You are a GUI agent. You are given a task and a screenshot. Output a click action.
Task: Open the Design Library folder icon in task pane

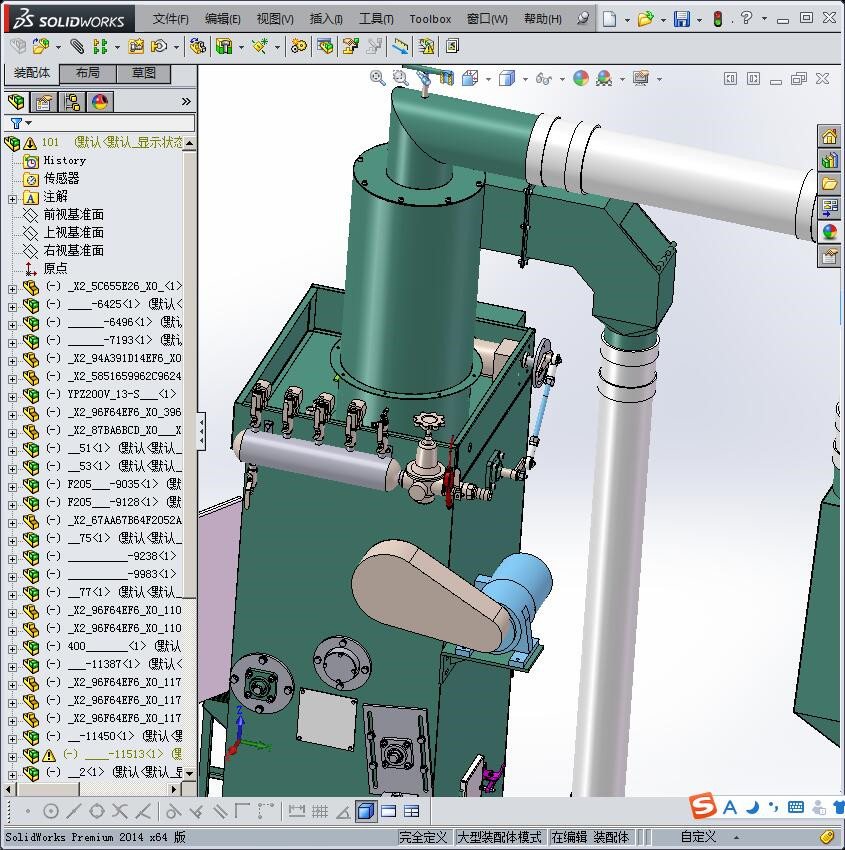829,183
